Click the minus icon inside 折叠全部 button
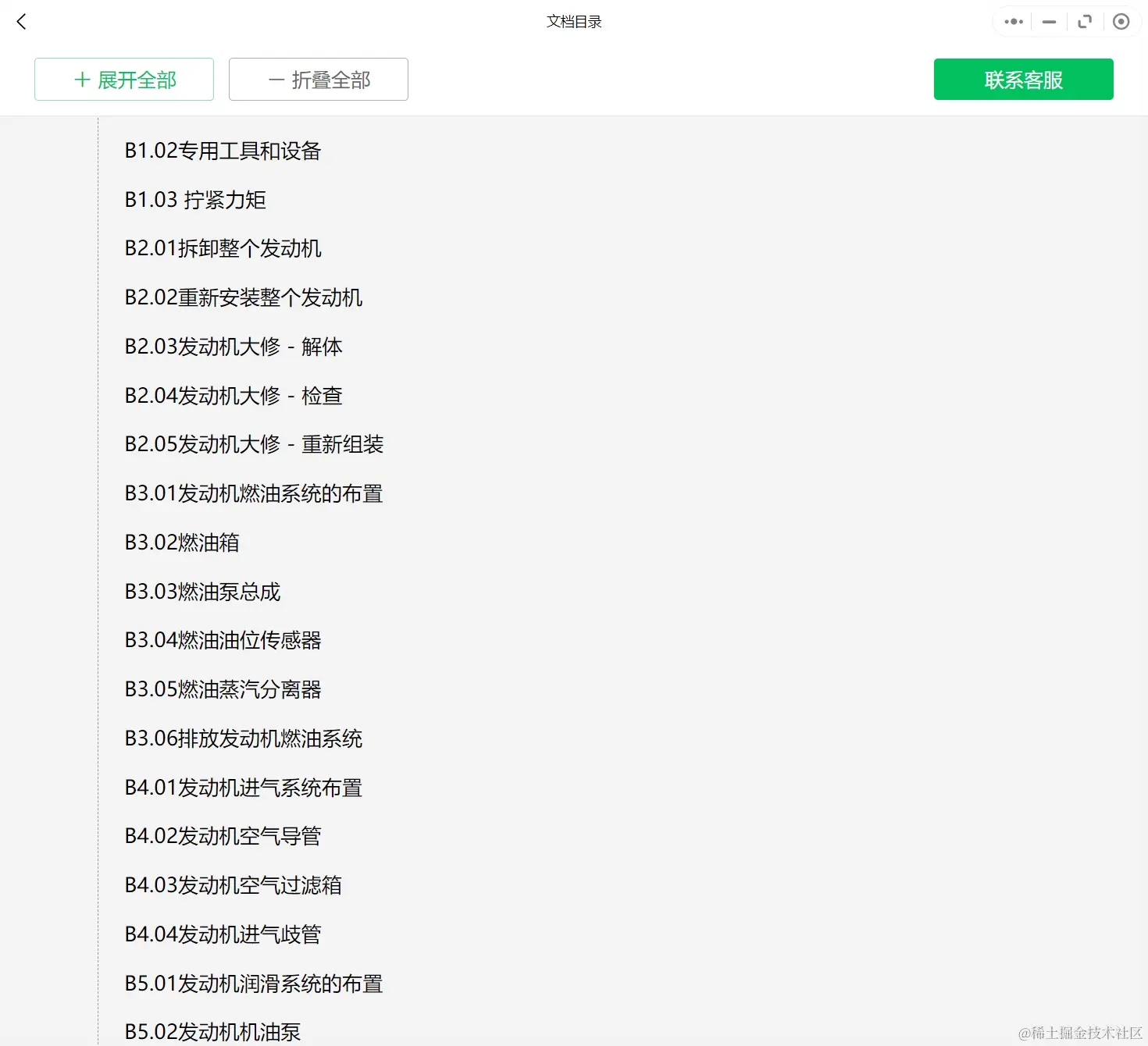The image size is (1148, 1046). (275, 79)
